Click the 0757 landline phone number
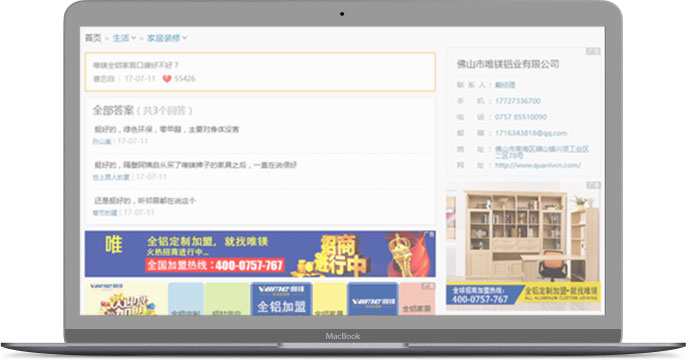The image size is (690, 360). click(x=521, y=117)
